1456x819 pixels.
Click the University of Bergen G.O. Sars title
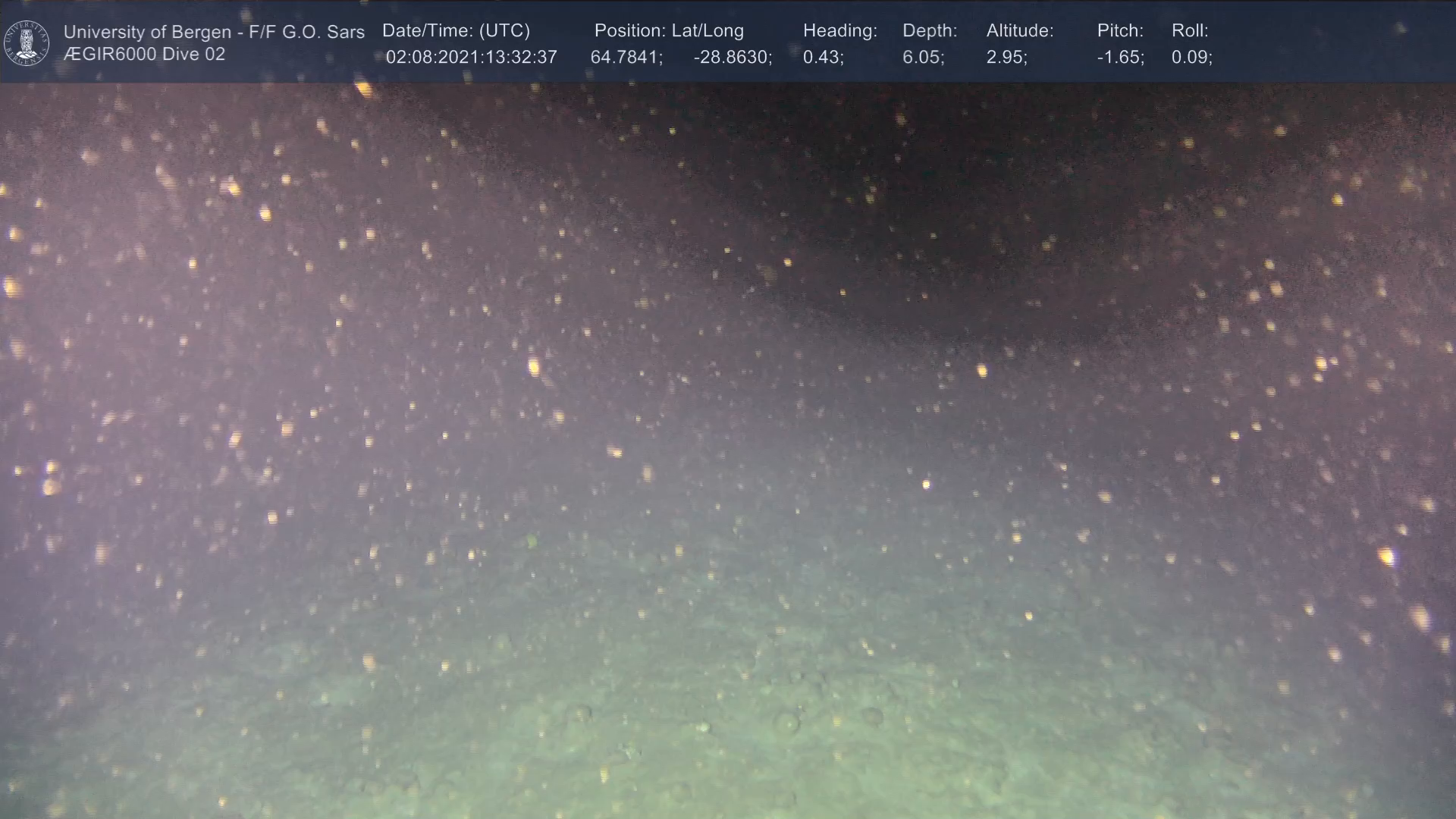(214, 32)
